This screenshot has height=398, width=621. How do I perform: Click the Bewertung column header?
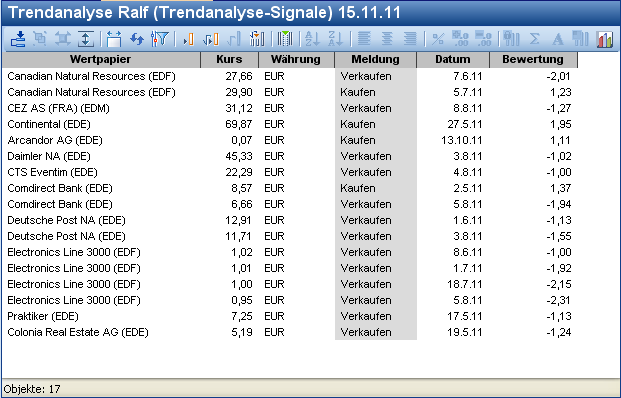(533, 59)
